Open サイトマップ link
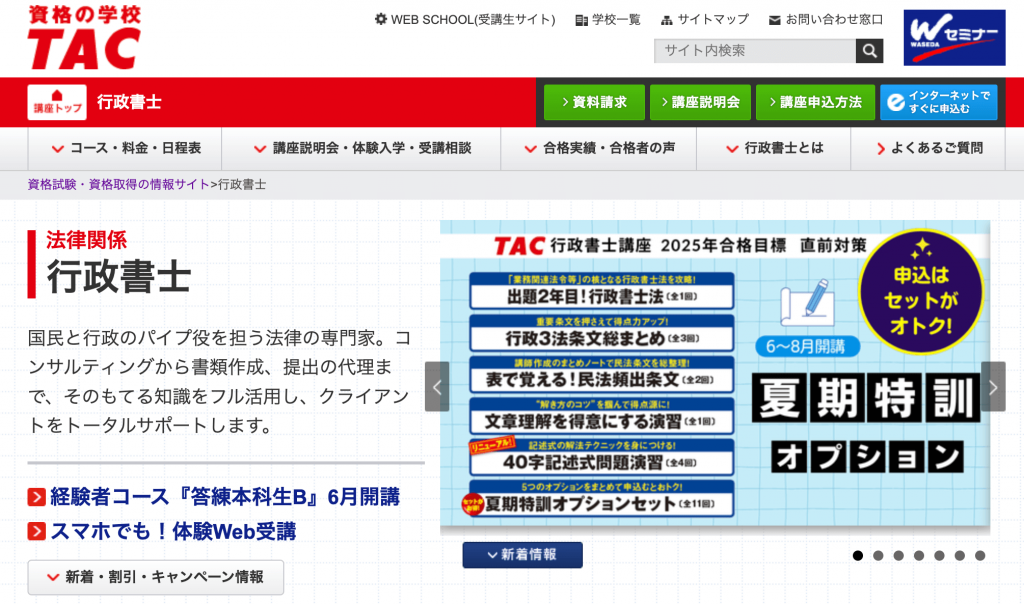The image size is (1024, 604). pos(713,20)
